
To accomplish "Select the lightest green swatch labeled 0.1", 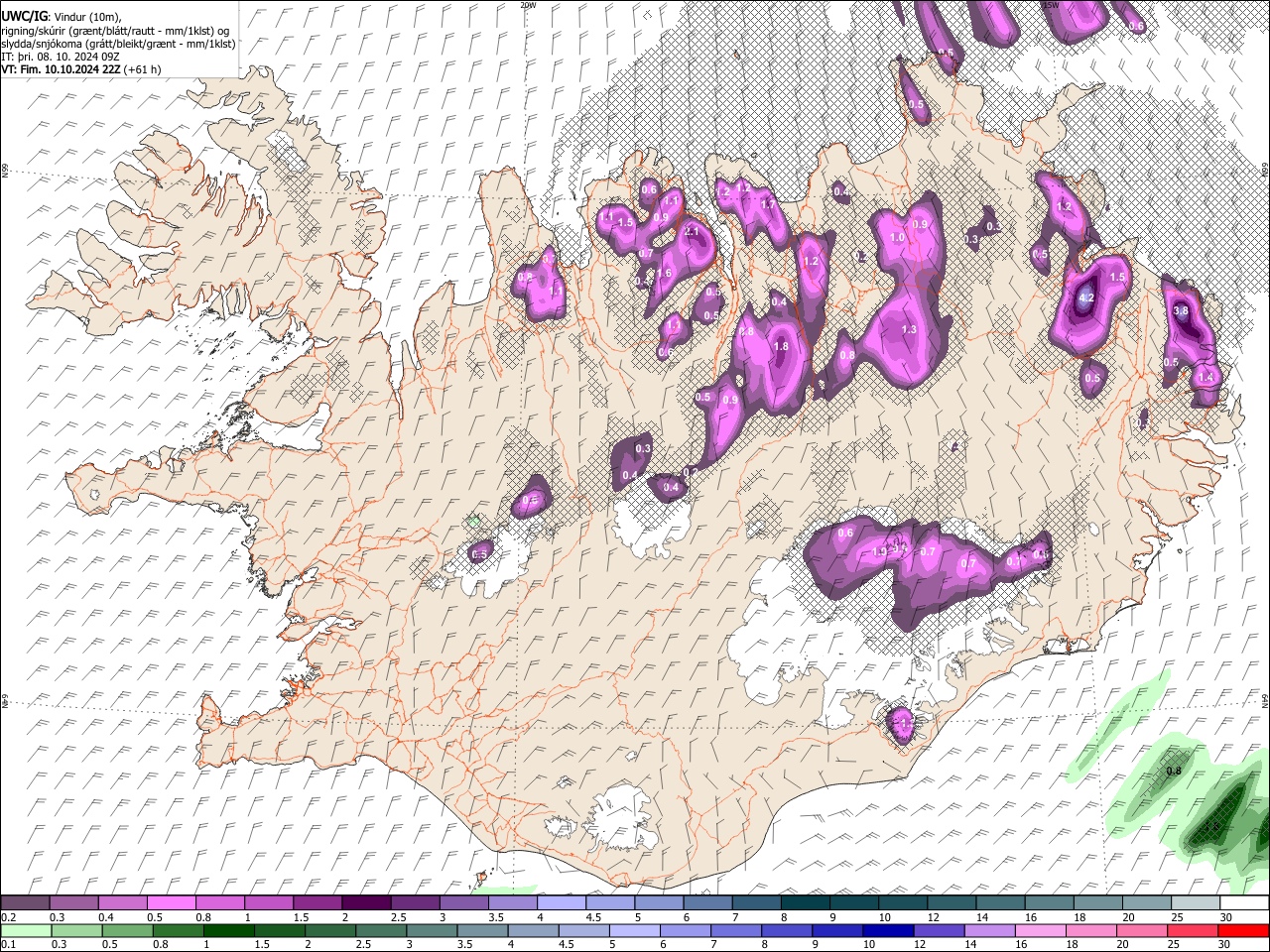I will tap(26, 930).
